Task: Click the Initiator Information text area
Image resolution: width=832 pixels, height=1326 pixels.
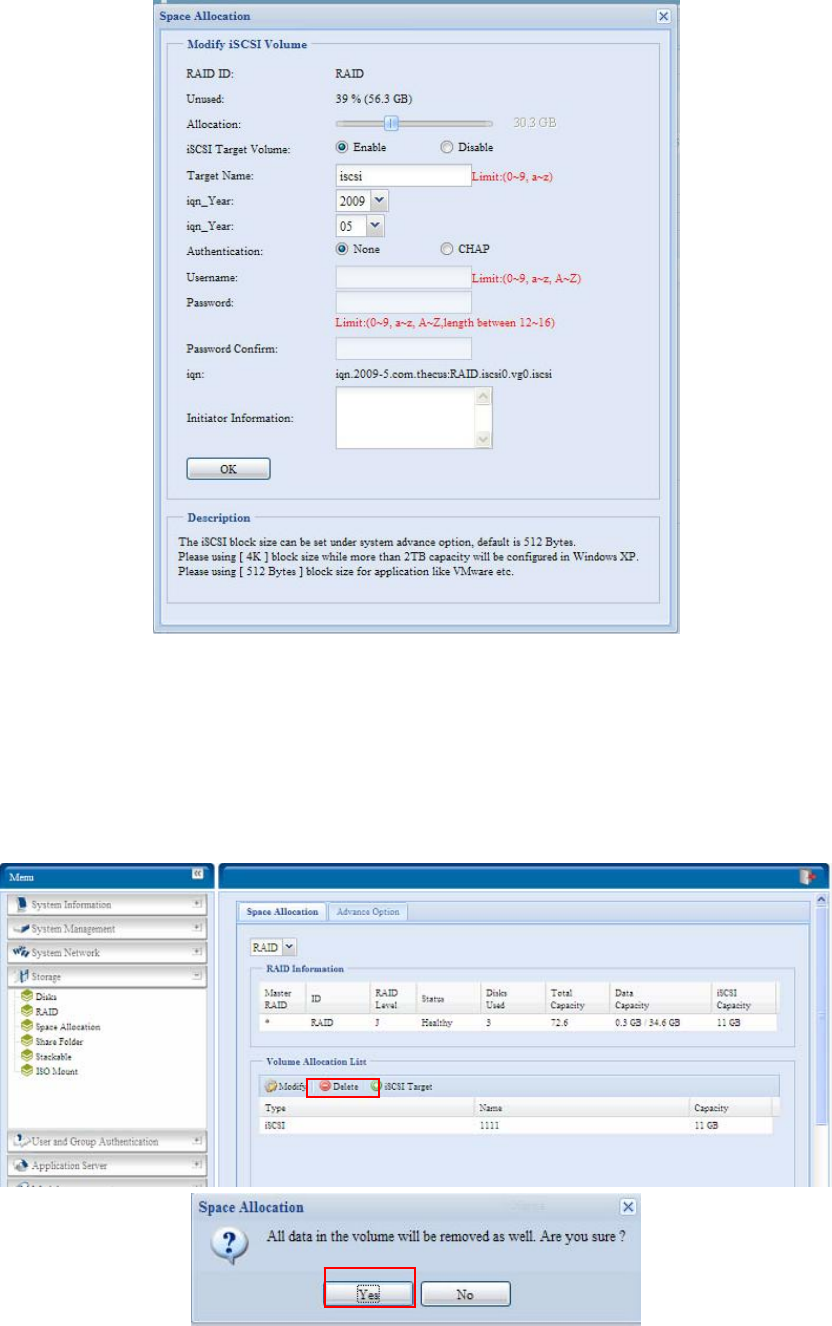Action: (x=406, y=418)
